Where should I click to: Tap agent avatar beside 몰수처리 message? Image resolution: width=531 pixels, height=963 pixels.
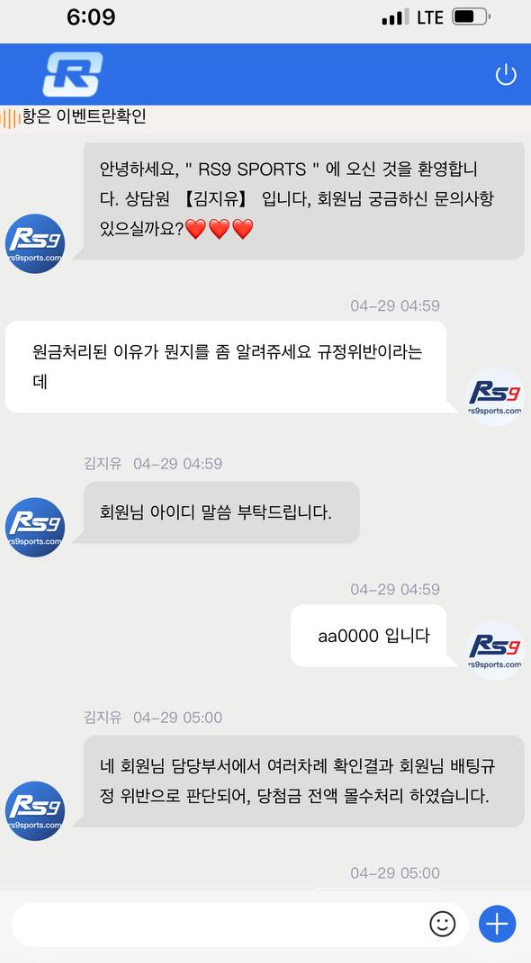[x=35, y=811]
